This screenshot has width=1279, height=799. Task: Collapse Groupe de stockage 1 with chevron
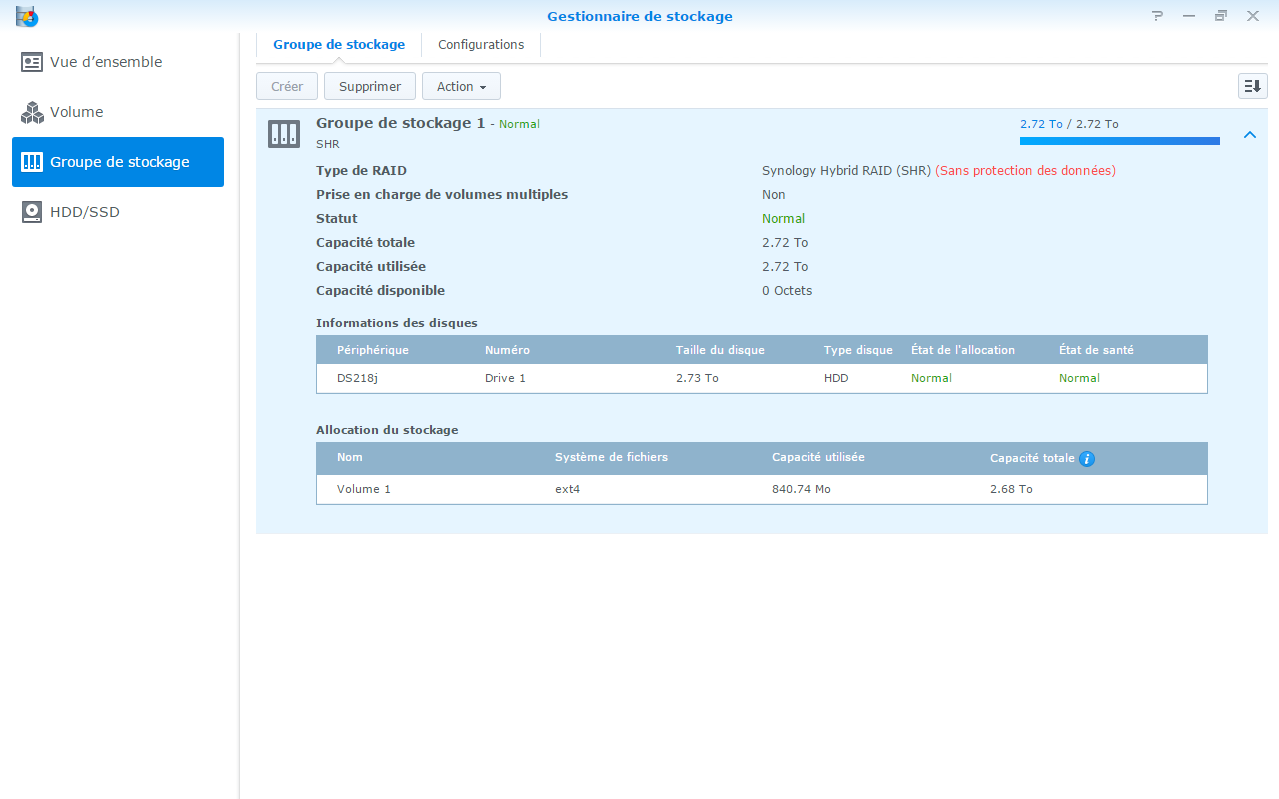coord(1249,135)
